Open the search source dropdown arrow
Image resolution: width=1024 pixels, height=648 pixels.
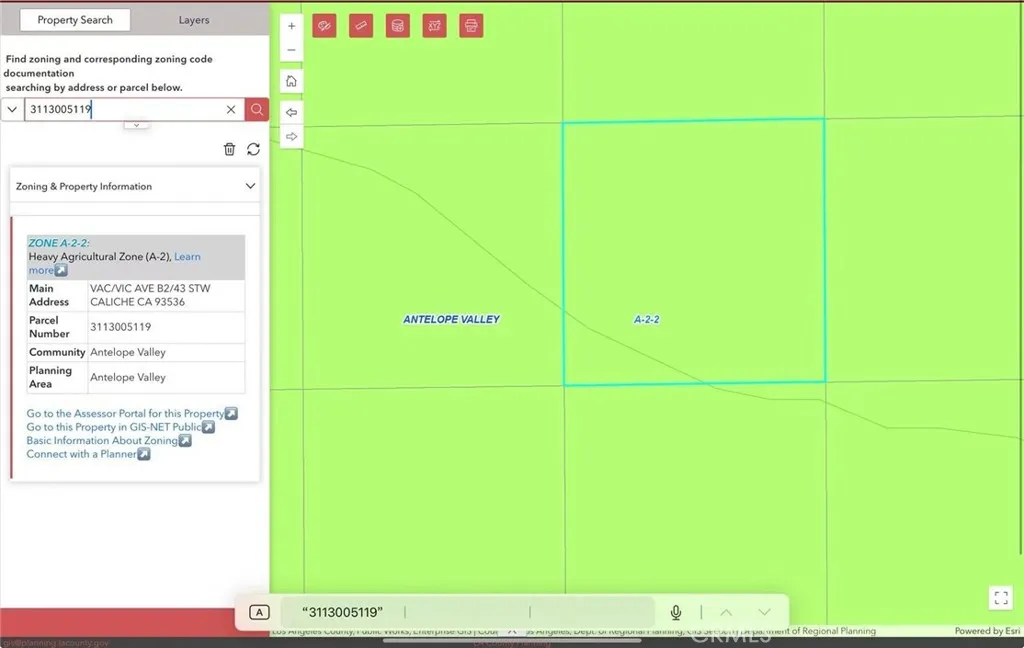pyautogui.click(x=12, y=110)
